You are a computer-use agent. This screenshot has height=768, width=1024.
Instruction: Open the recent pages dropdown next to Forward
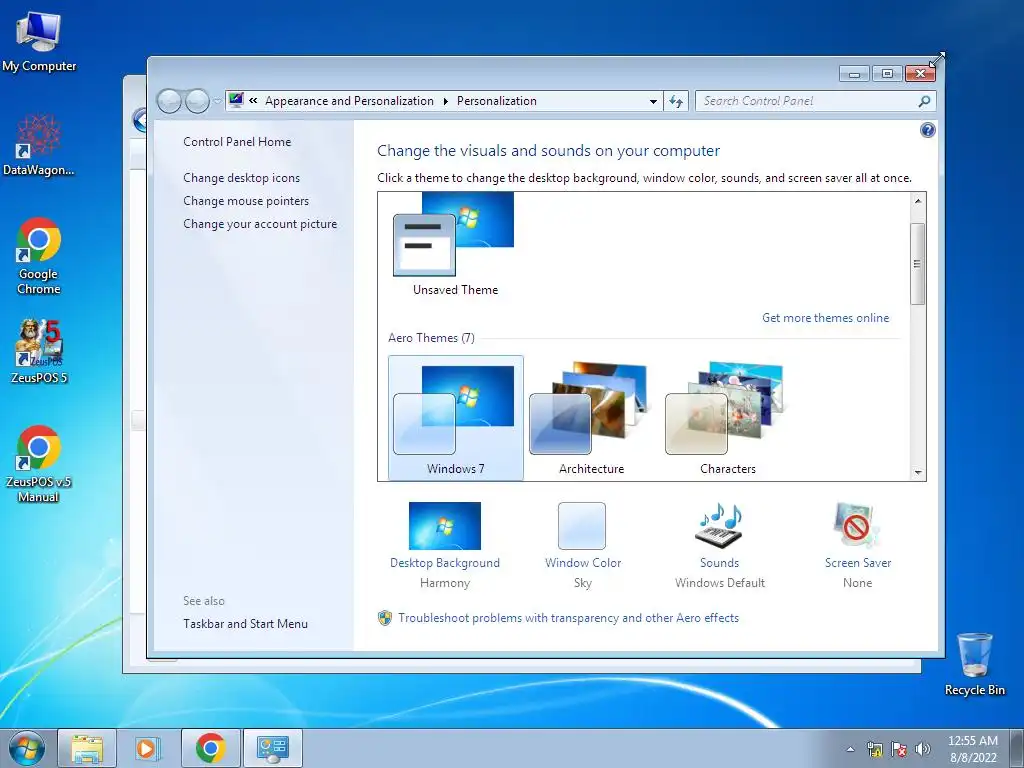(x=217, y=101)
